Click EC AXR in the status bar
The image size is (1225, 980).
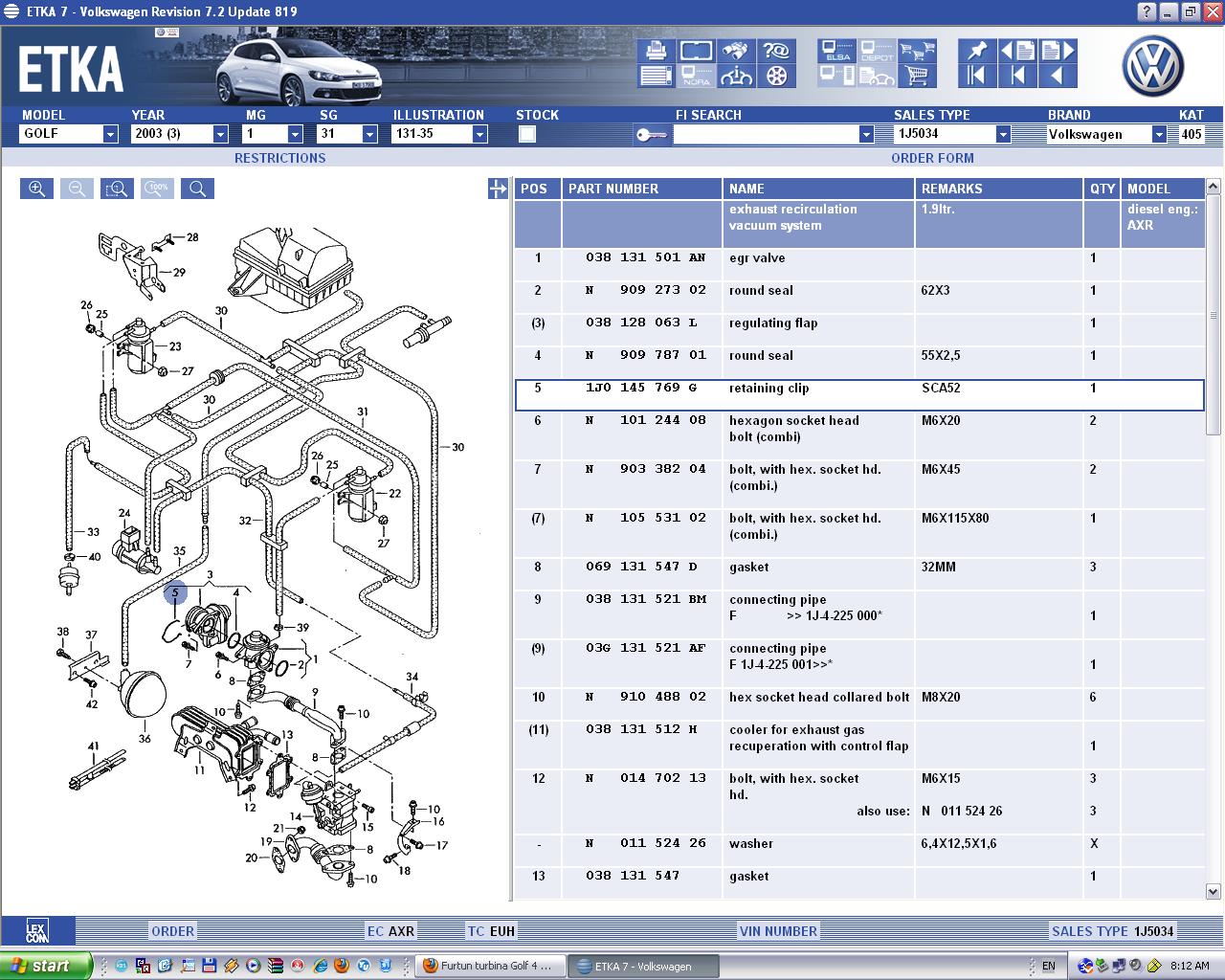click(x=390, y=931)
